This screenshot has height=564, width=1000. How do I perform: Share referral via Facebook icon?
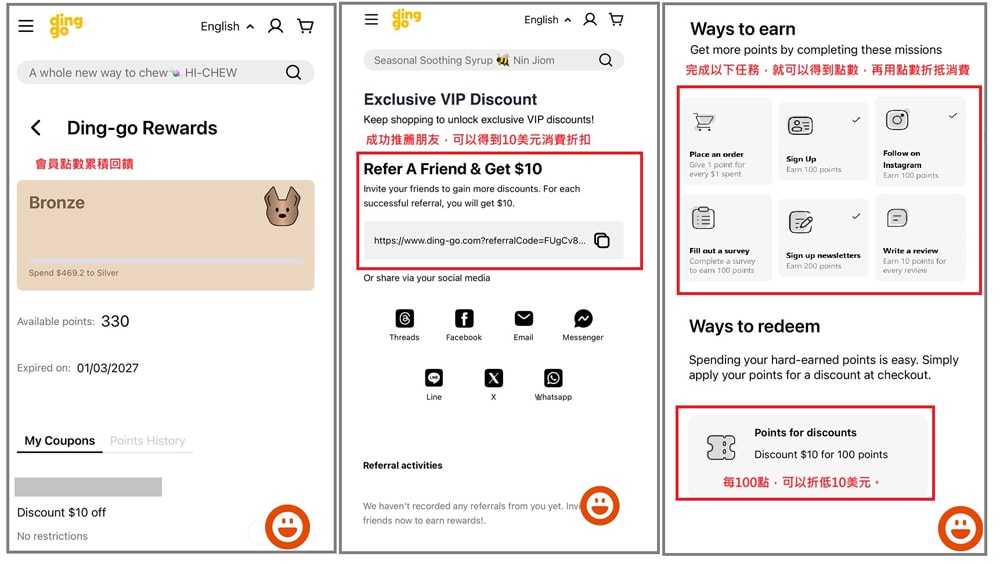coord(464,318)
